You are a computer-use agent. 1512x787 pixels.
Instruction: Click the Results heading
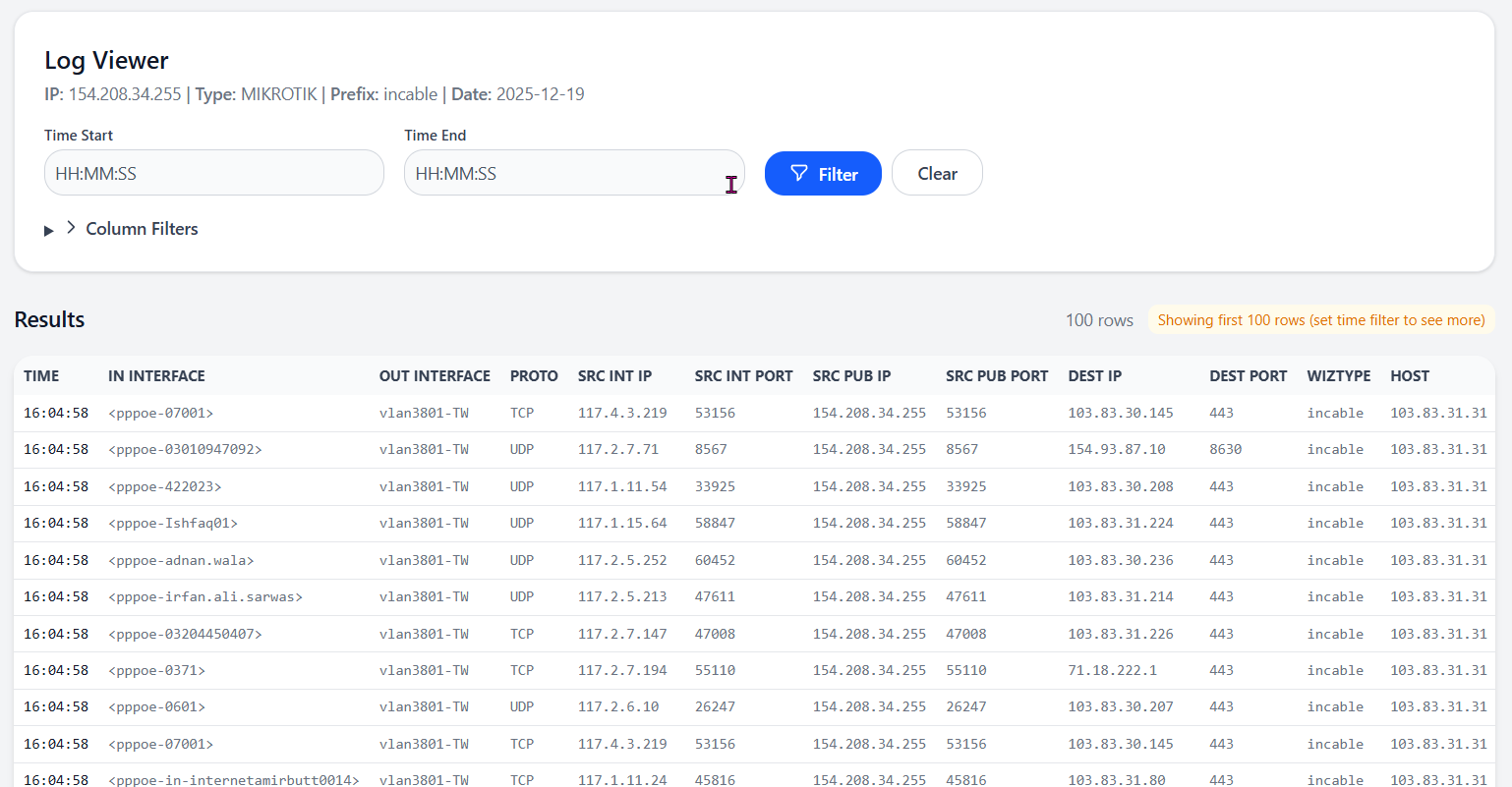[x=49, y=319]
